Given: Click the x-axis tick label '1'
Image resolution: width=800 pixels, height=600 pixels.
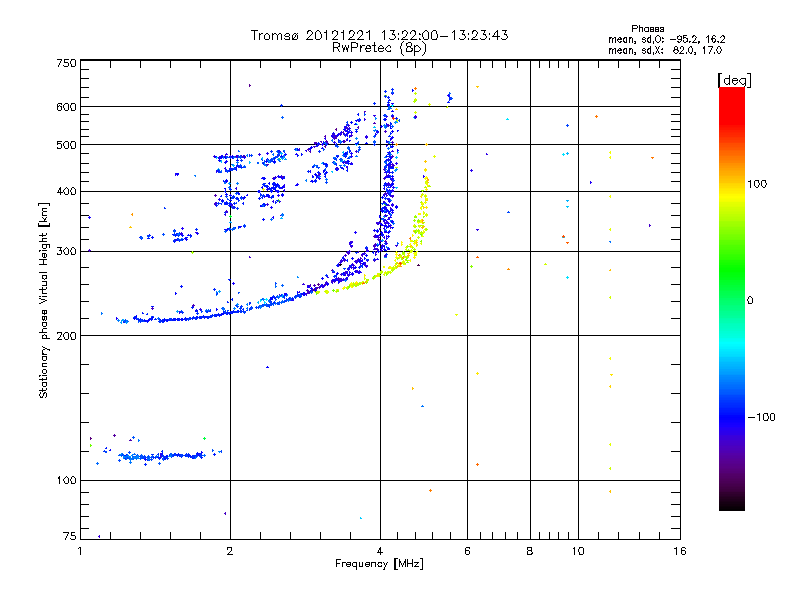Looking at the screenshot, I should (x=80, y=551).
